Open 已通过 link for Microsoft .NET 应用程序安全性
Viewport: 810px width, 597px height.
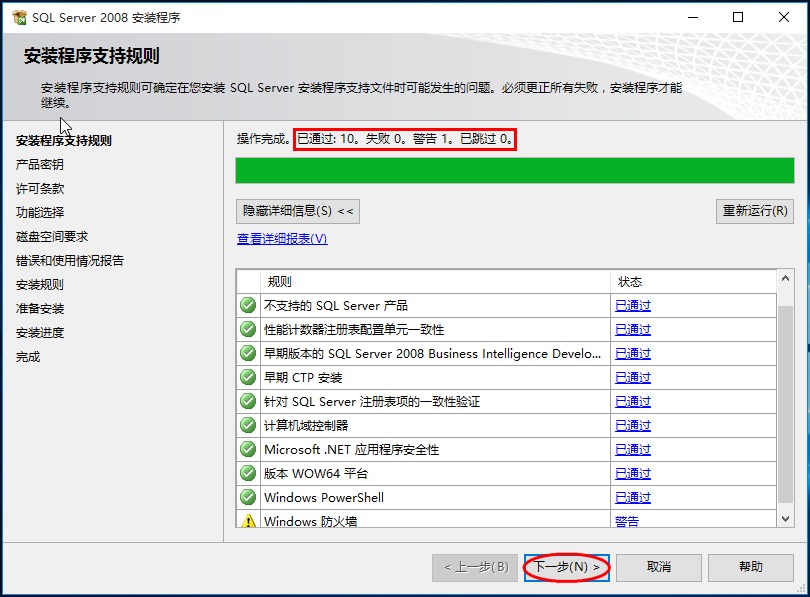click(x=633, y=450)
